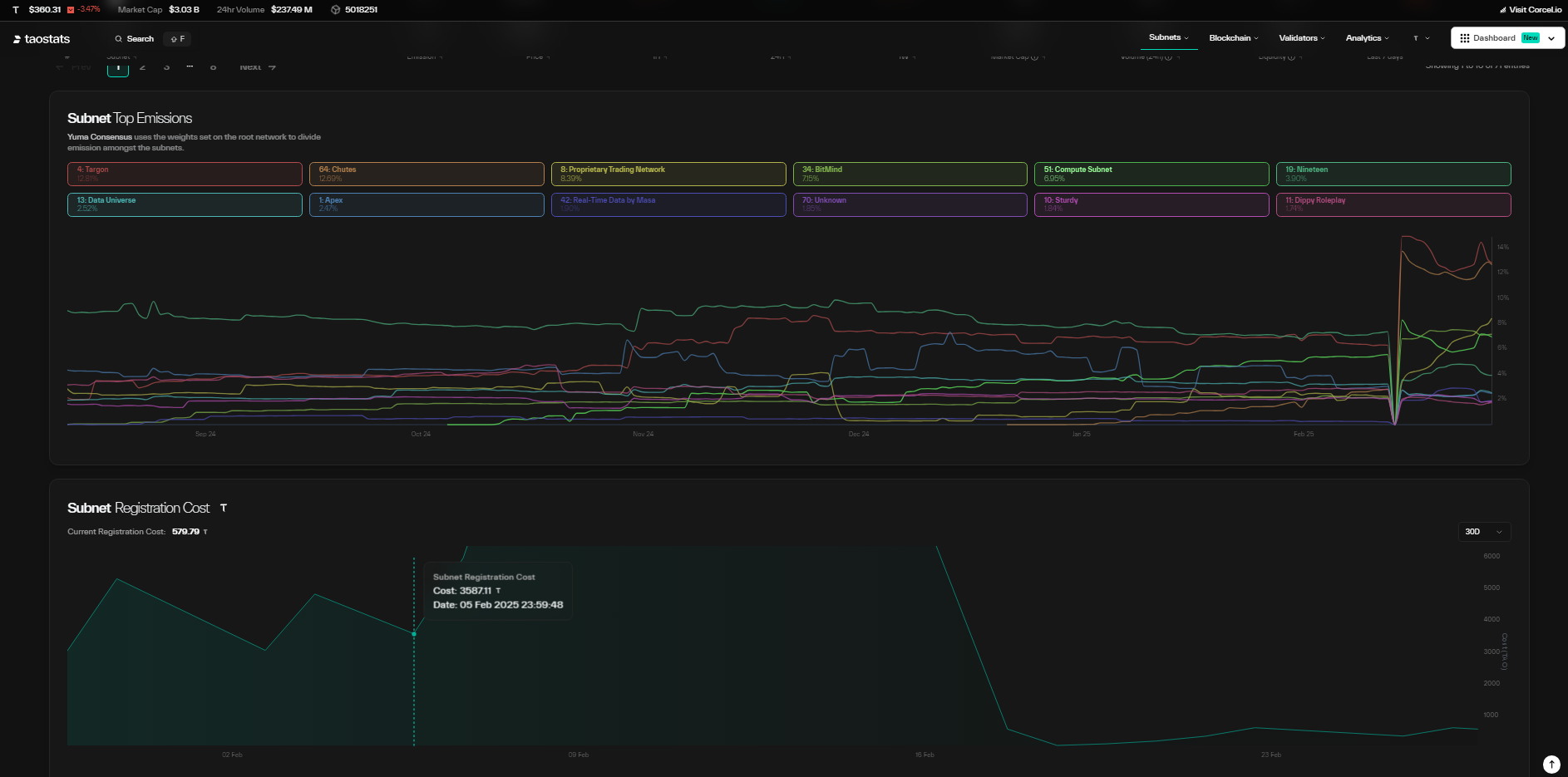
Task: Click the Dashboard grid icon
Action: click(x=1464, y=38)
